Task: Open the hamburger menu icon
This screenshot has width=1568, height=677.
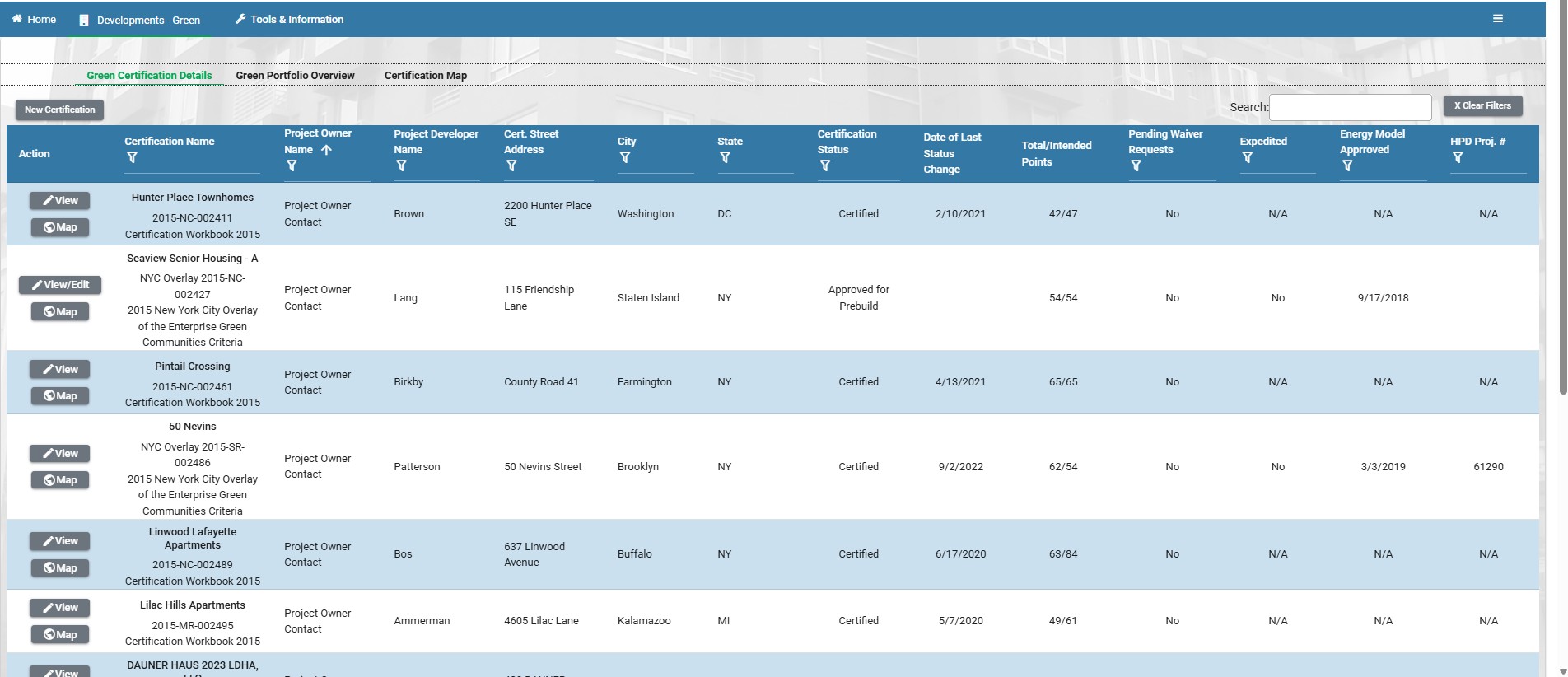Action: [1497, 19]
